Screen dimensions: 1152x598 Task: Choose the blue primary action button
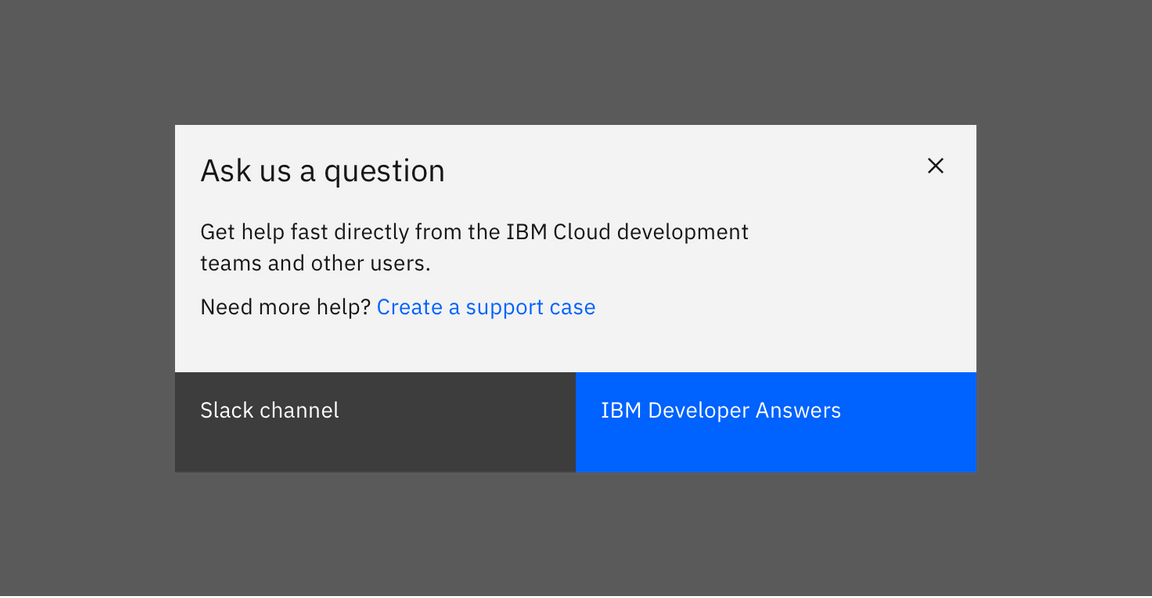(x=775, y=422)
